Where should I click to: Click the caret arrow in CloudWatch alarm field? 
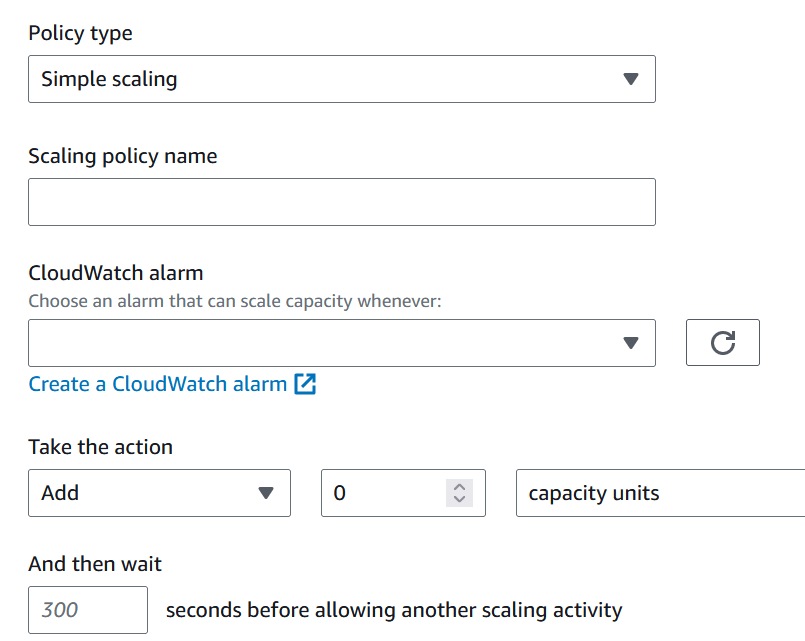point(630,343)
